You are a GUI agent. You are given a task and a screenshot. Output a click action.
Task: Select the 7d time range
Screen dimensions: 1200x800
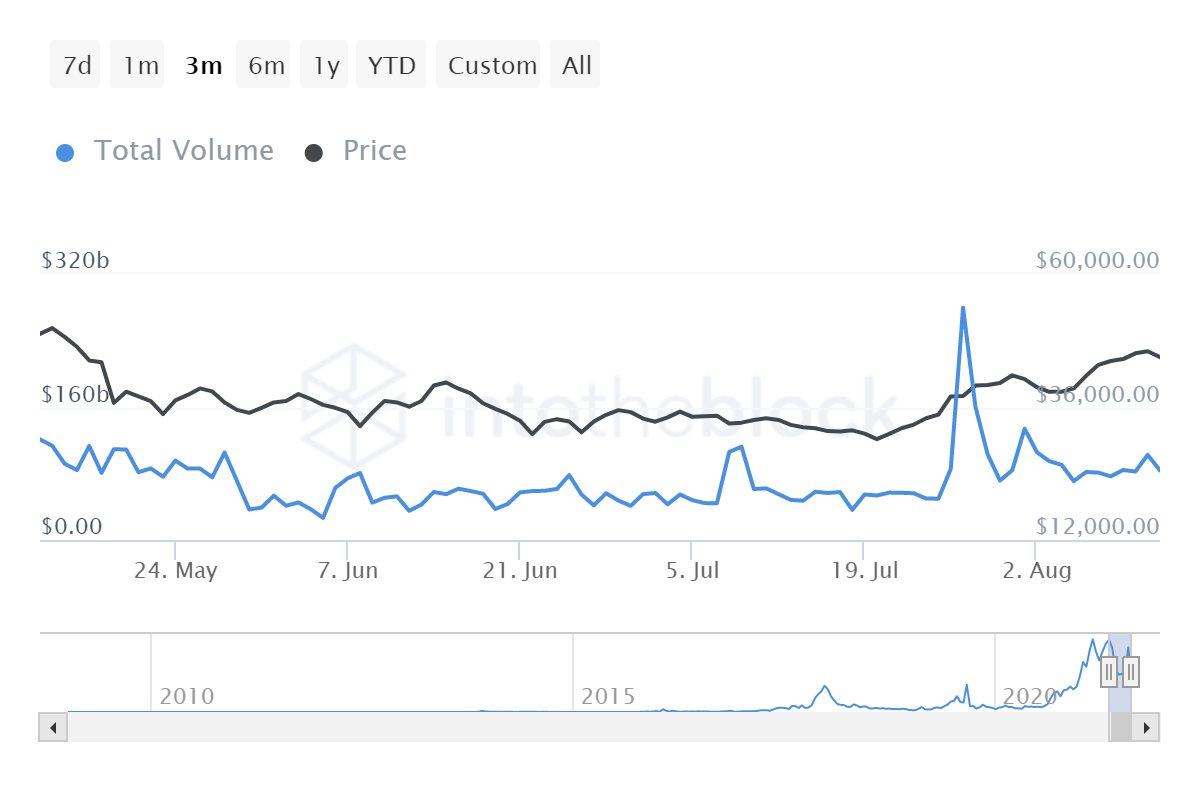pos(76,65)
